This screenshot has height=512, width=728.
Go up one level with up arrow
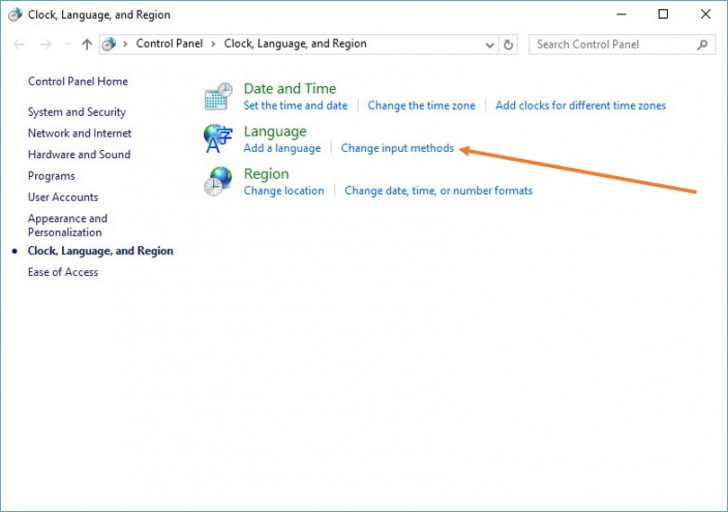pyautogui.click(x=86, y=45)
